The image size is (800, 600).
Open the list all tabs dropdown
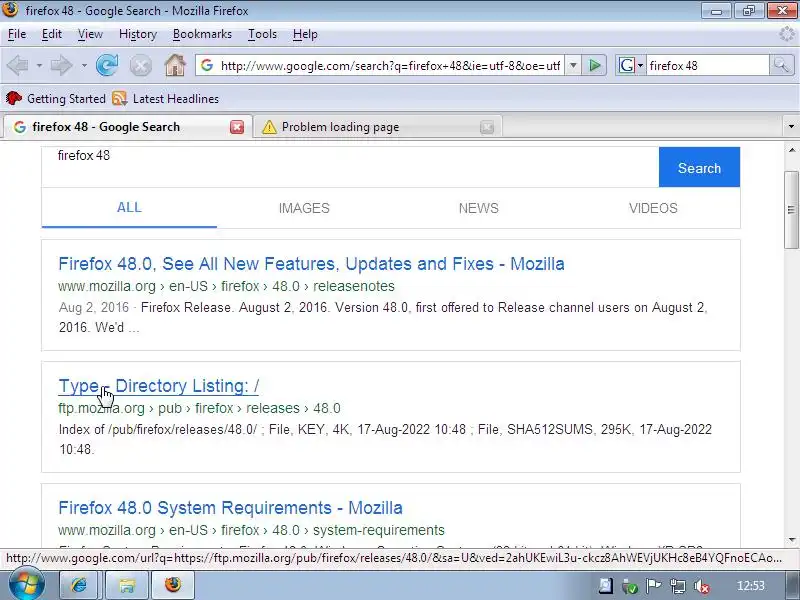tap(791, 127)
